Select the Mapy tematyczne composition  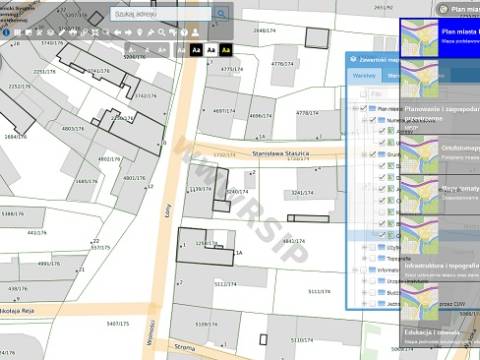440,194
